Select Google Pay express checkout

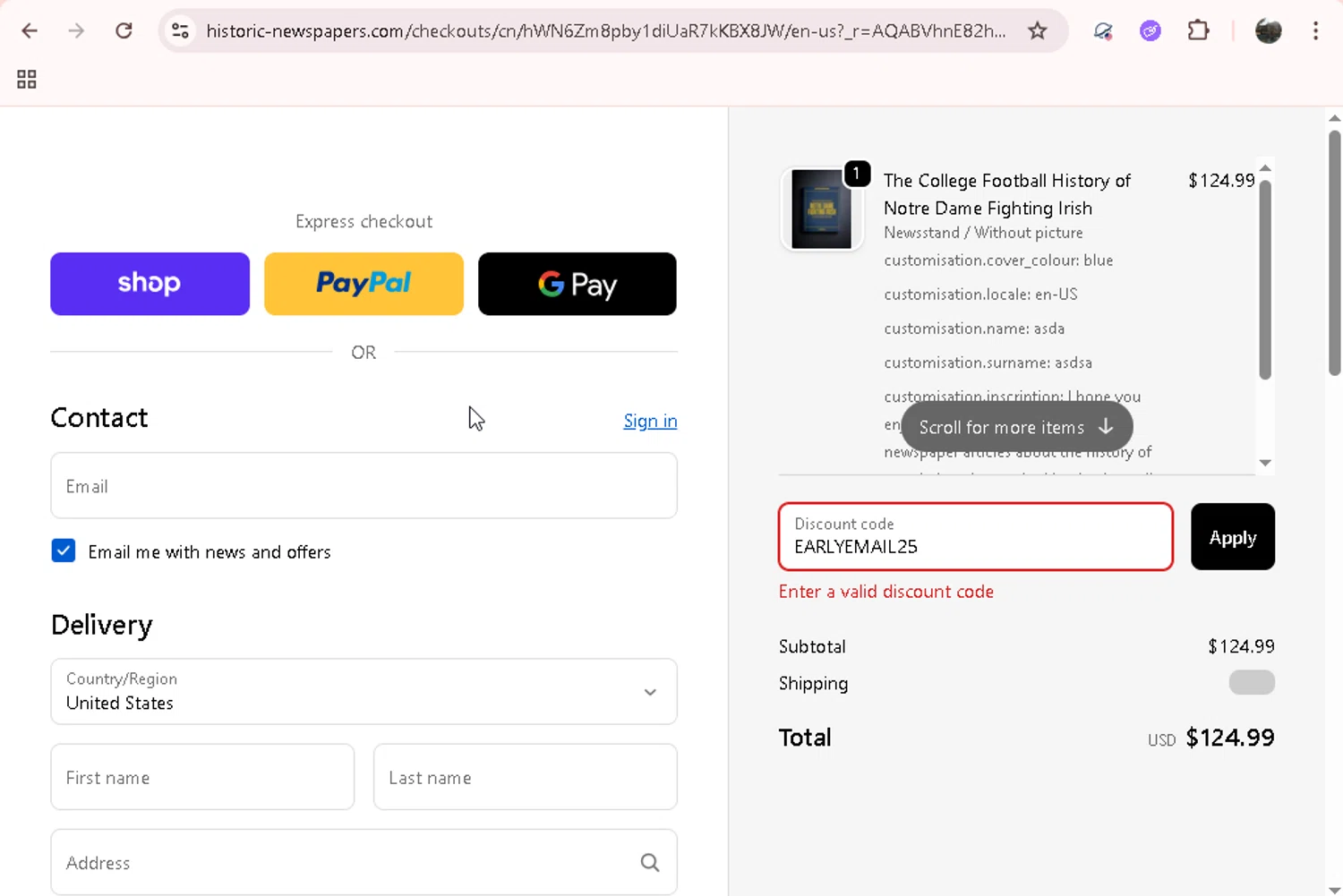coord(577,284)
